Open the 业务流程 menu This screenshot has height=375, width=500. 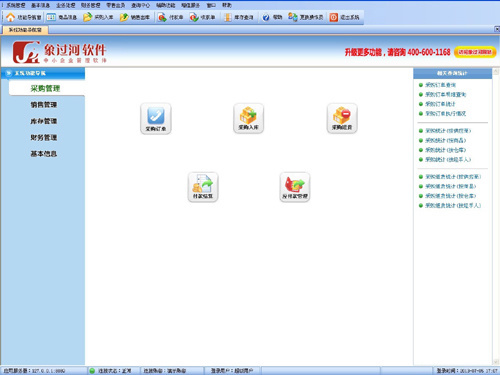(x=66, y=5)
